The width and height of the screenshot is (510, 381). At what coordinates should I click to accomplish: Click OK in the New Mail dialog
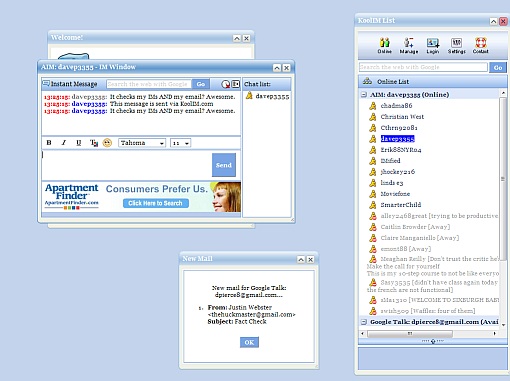coord(249,342)
